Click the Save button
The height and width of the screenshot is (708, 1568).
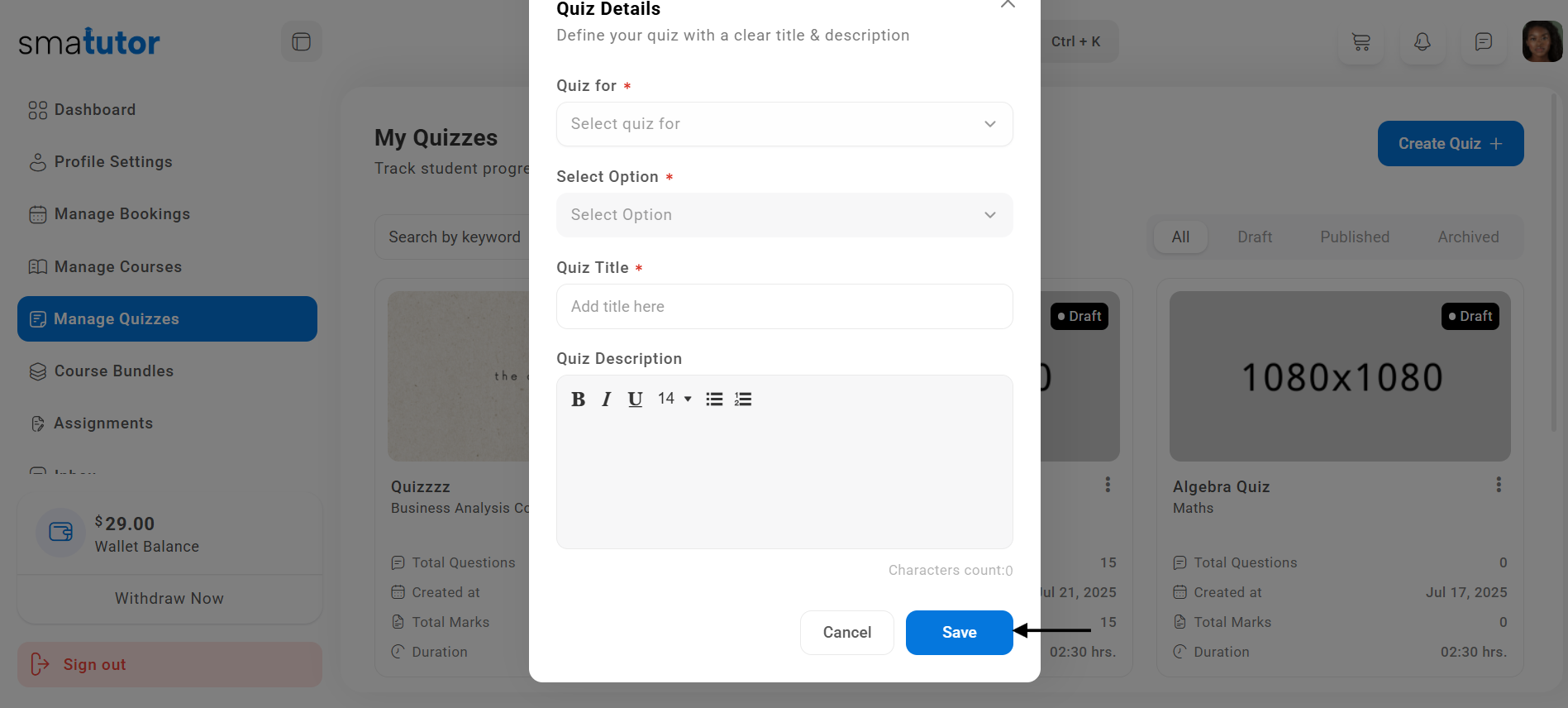coord(959,633)
